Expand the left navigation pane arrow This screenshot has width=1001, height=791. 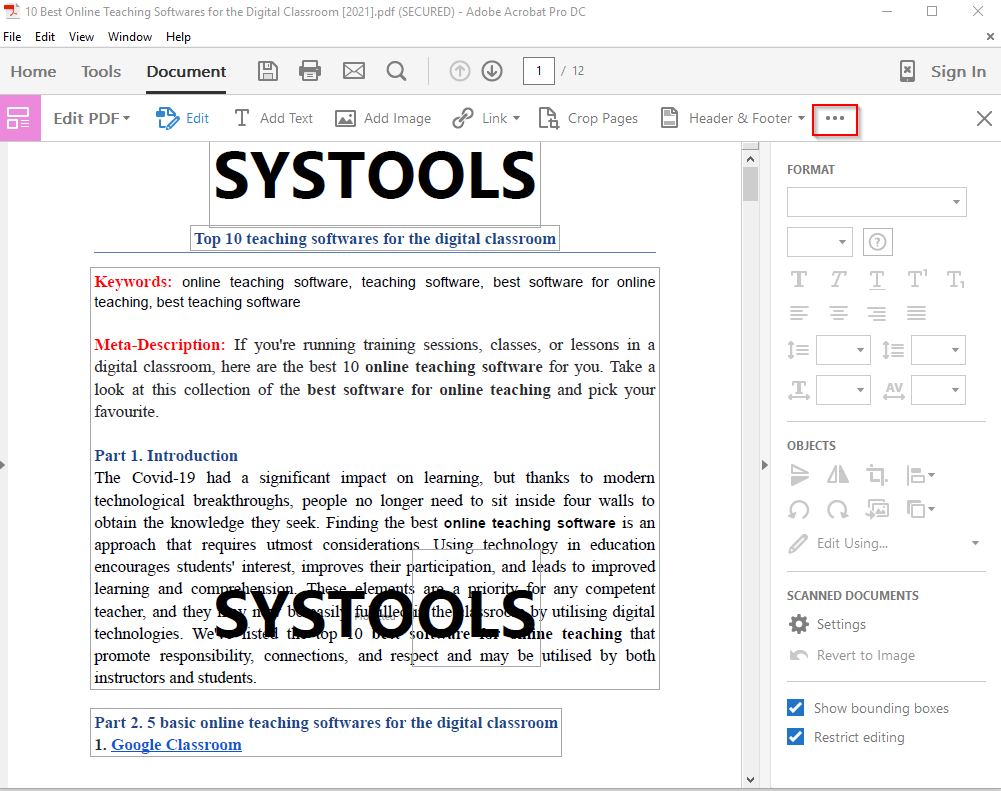[3, 465]
